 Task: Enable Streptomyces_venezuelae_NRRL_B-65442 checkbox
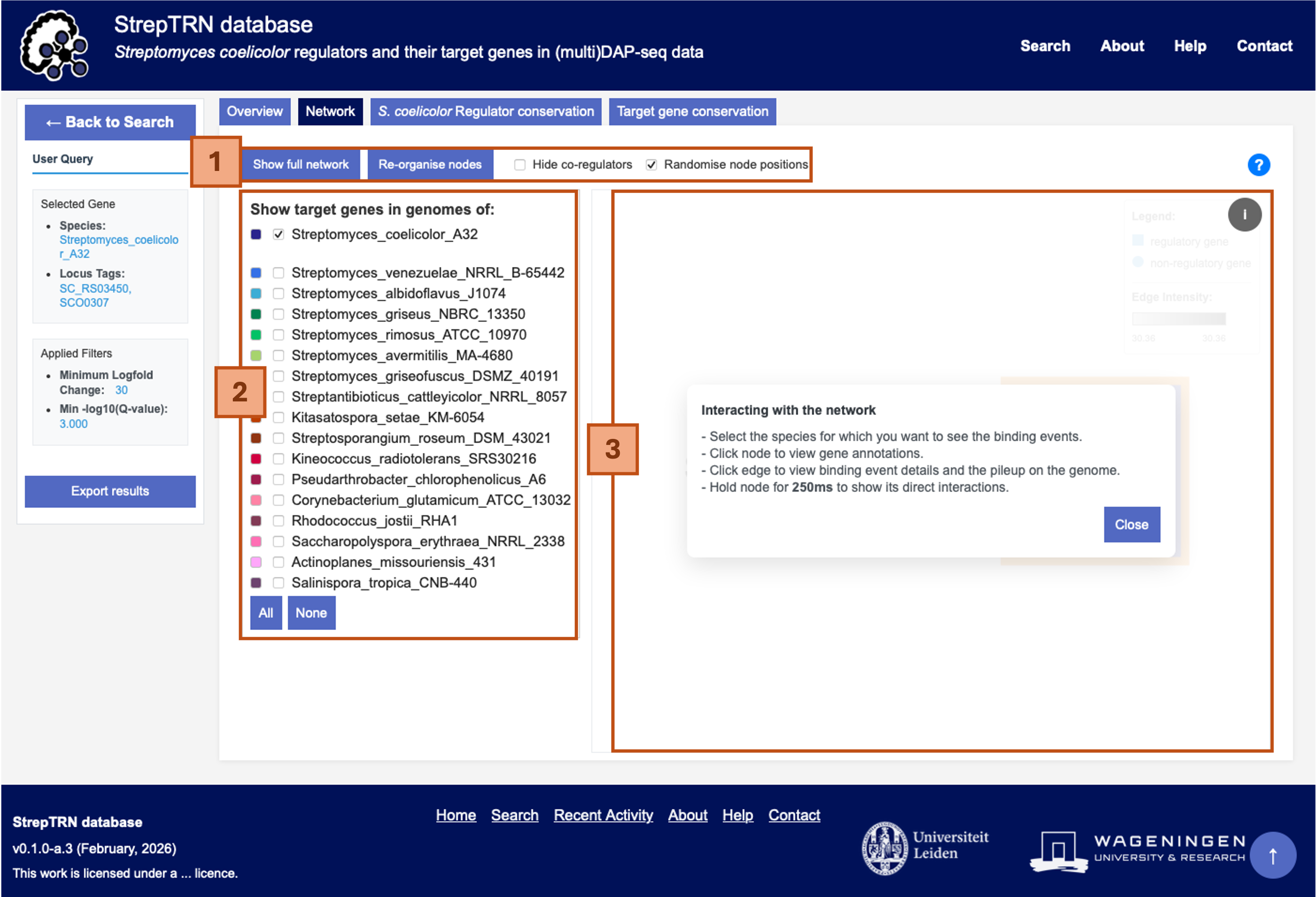(x=278, y=273)
